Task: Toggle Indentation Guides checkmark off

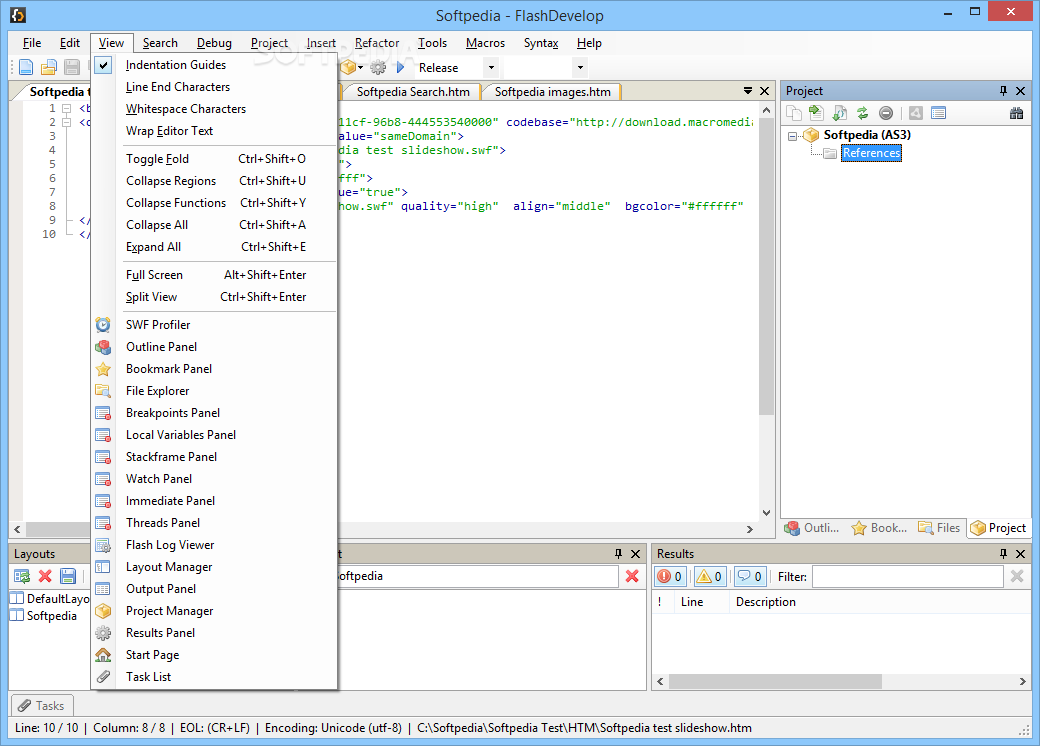Action: 214,64
